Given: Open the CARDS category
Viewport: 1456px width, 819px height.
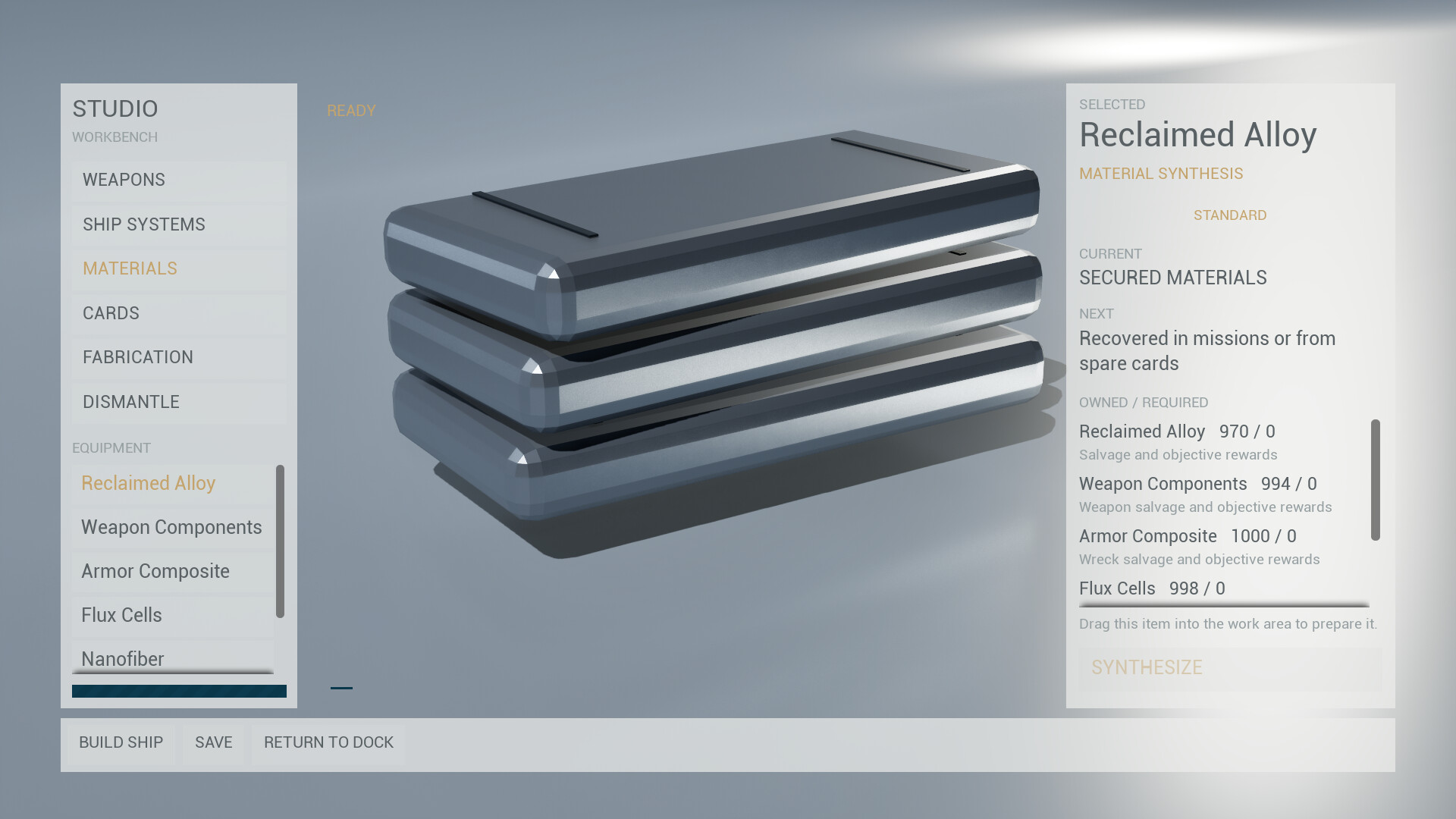Looking at the screenshot, I should pyautogui.click(x=179, y=313).
